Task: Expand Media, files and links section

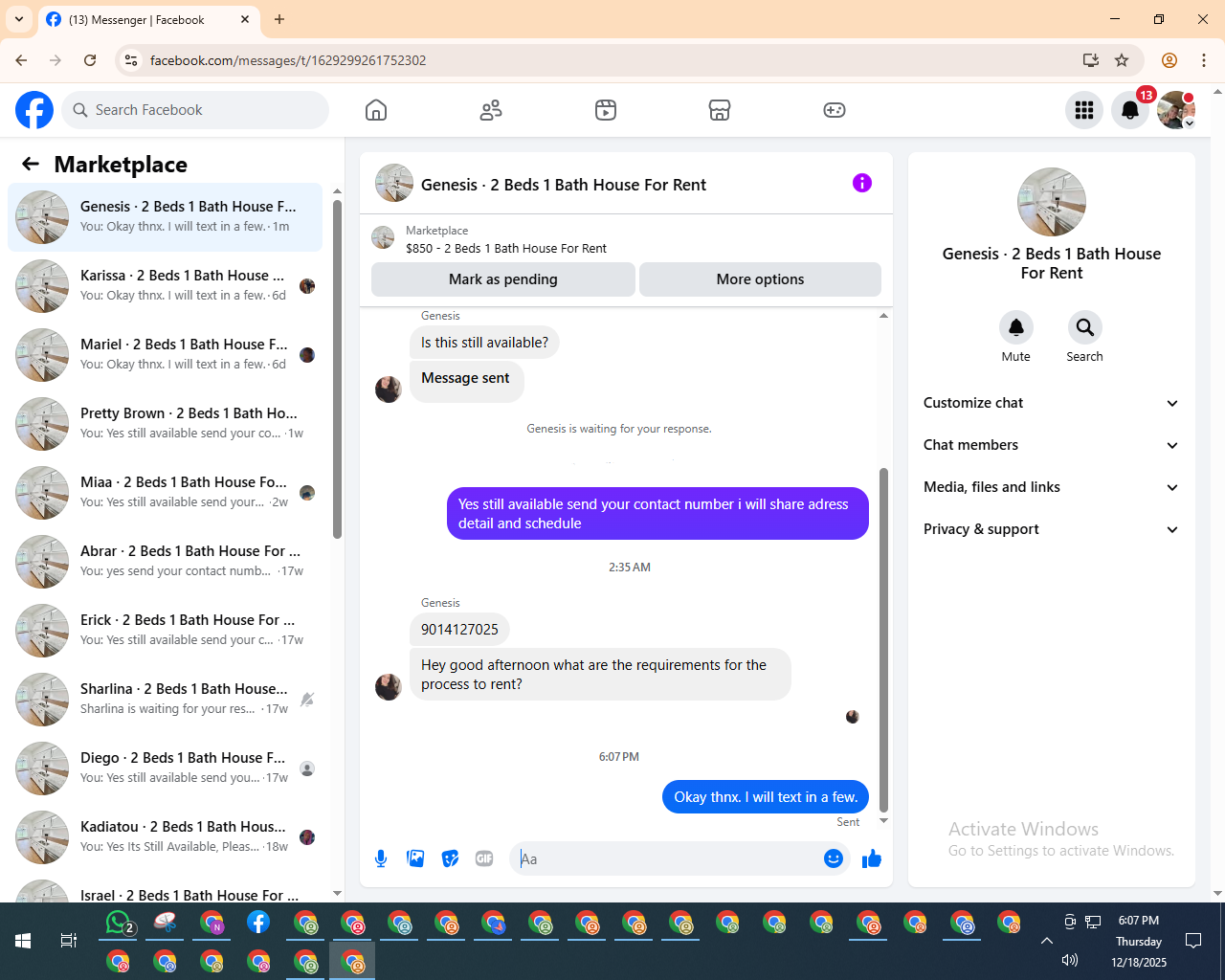Action: [x=1052, y=487]
